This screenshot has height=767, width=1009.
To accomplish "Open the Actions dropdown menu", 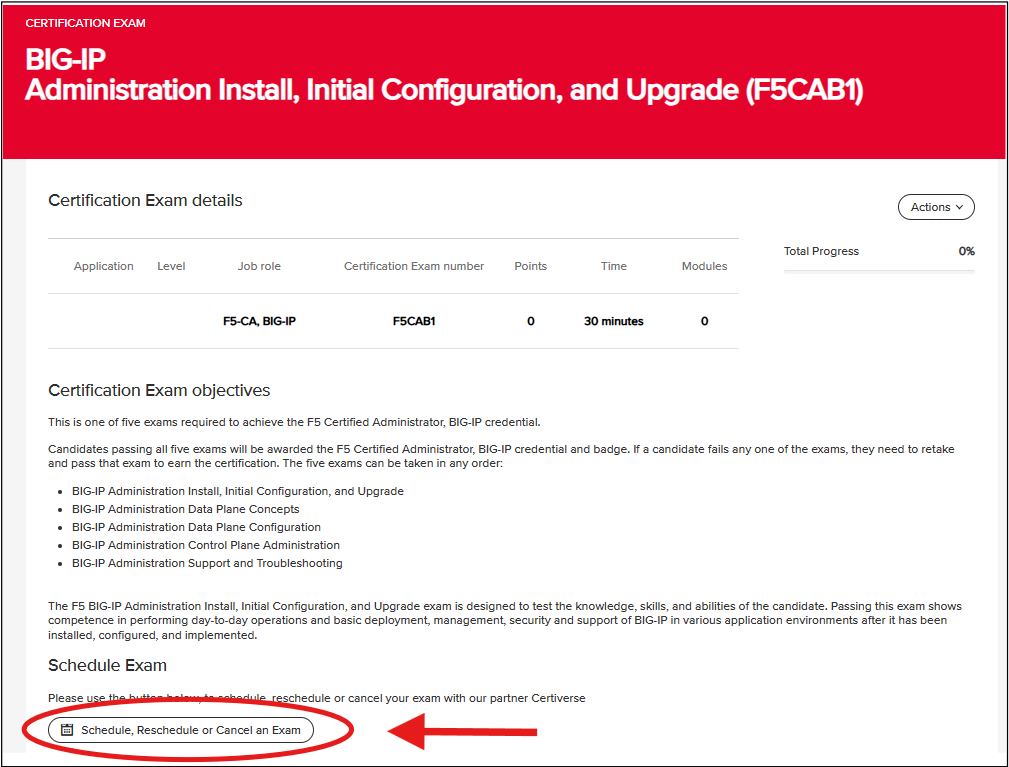I will point(936,207).
